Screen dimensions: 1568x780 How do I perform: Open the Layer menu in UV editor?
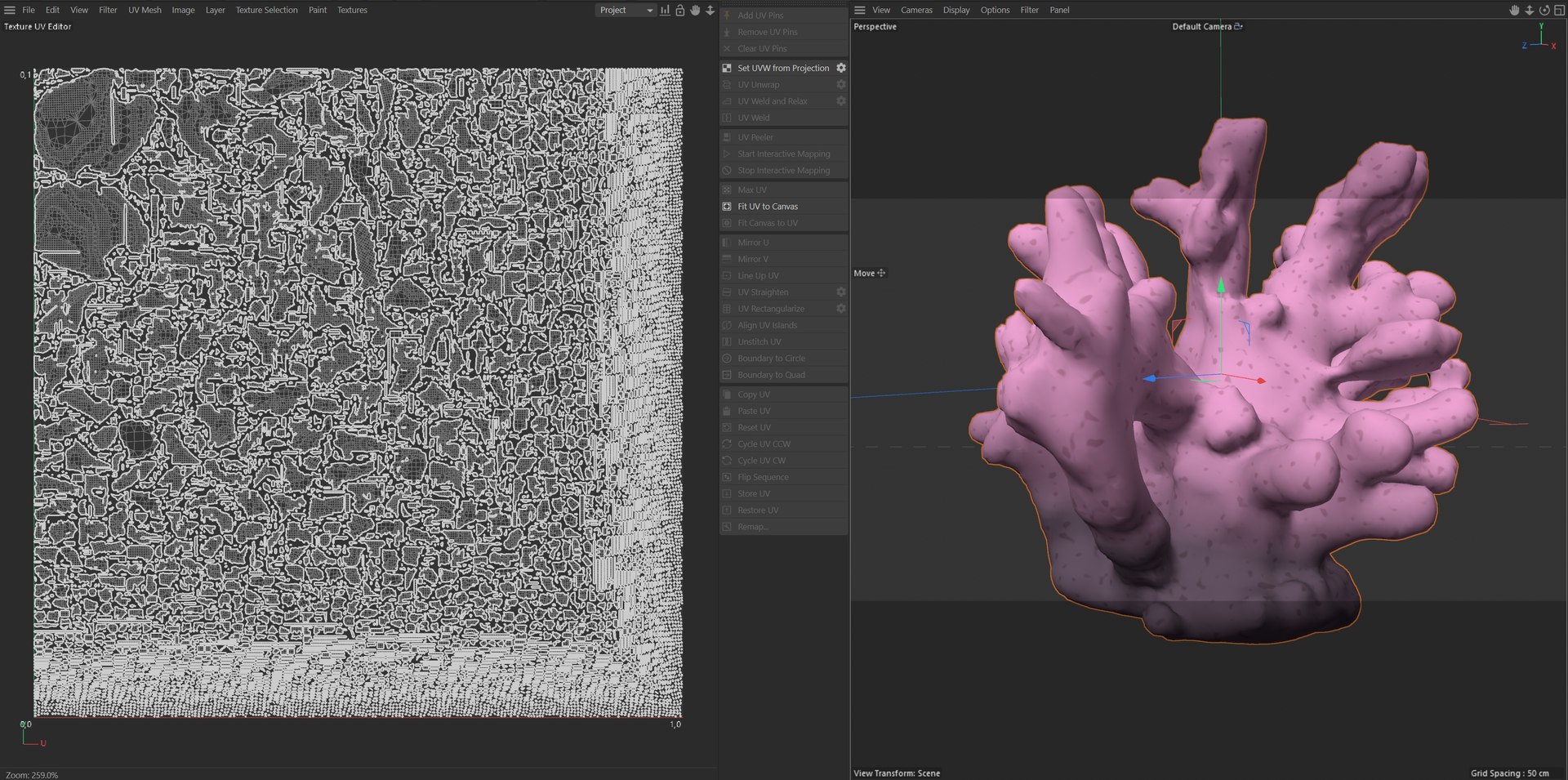click(x=215, y=10)
